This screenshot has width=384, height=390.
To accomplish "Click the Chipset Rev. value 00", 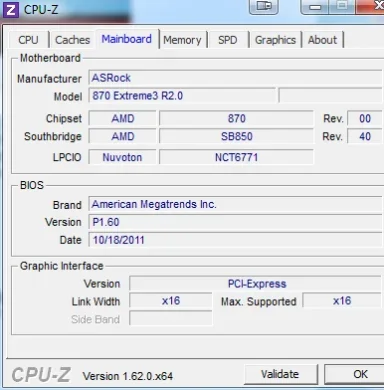I will click(x=365, y=118).
